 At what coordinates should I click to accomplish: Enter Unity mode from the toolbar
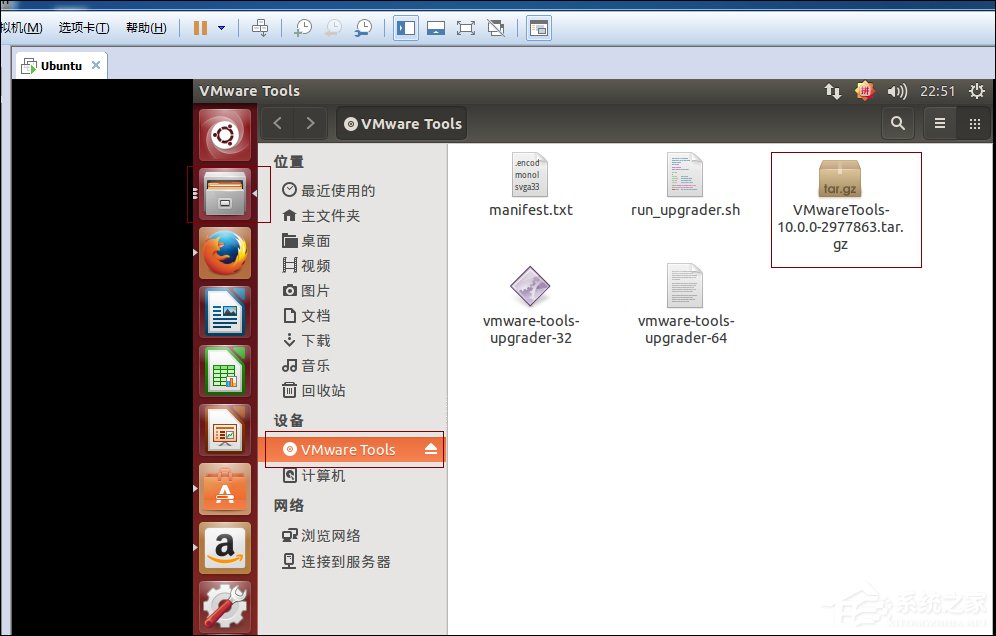pos(496,28)
